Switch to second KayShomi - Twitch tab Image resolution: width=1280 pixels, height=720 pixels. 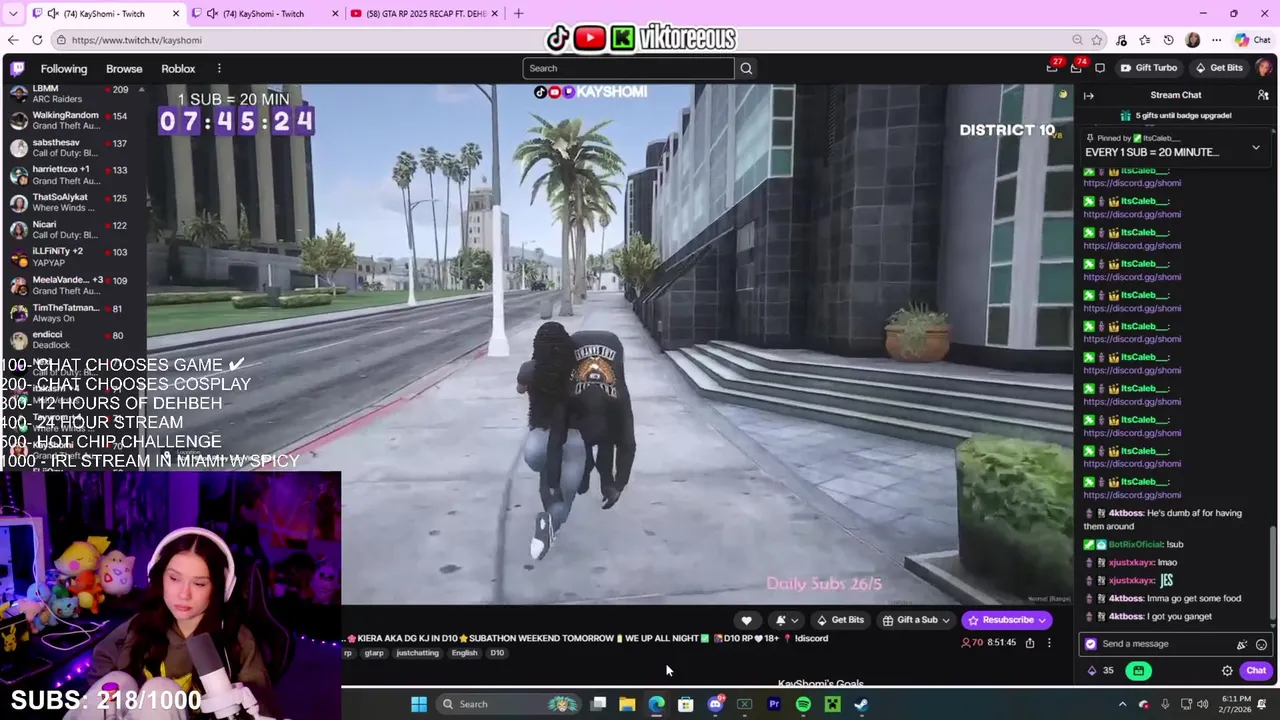(x=264, y=14)
